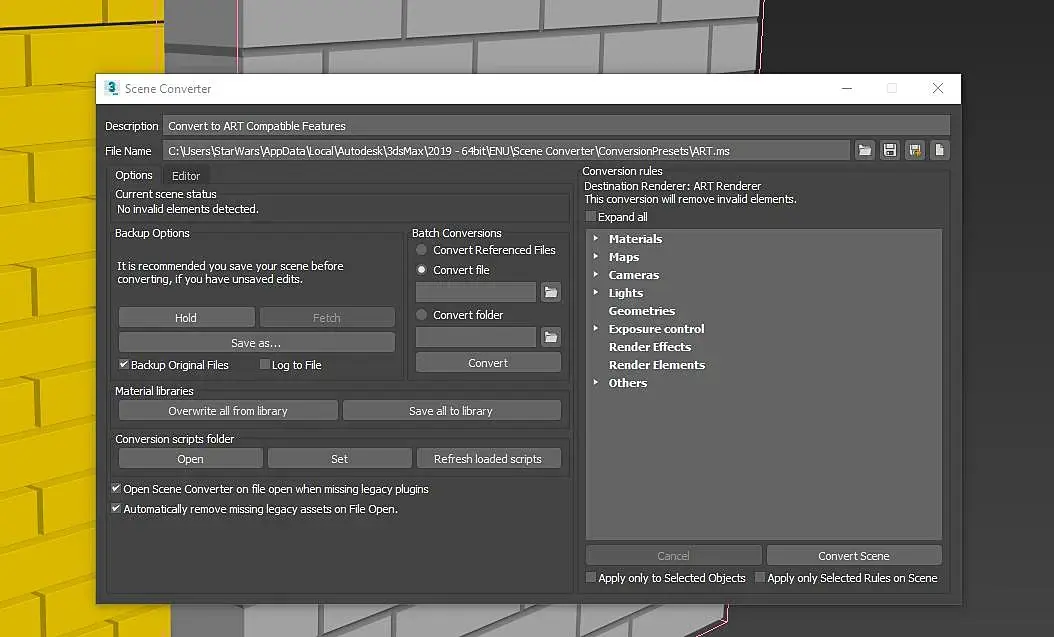1054x637 pixels.
Task: Click the Fetch button
Action: [327, 317]
